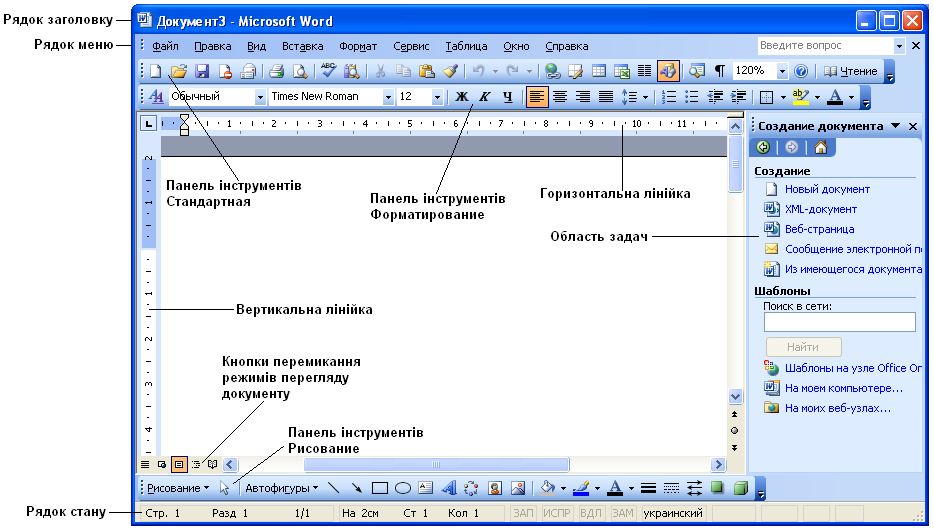Screen dimensions: 934x529
Task: Create a new blank document icon
Action: pyautogui.click(x=155, y=71)
